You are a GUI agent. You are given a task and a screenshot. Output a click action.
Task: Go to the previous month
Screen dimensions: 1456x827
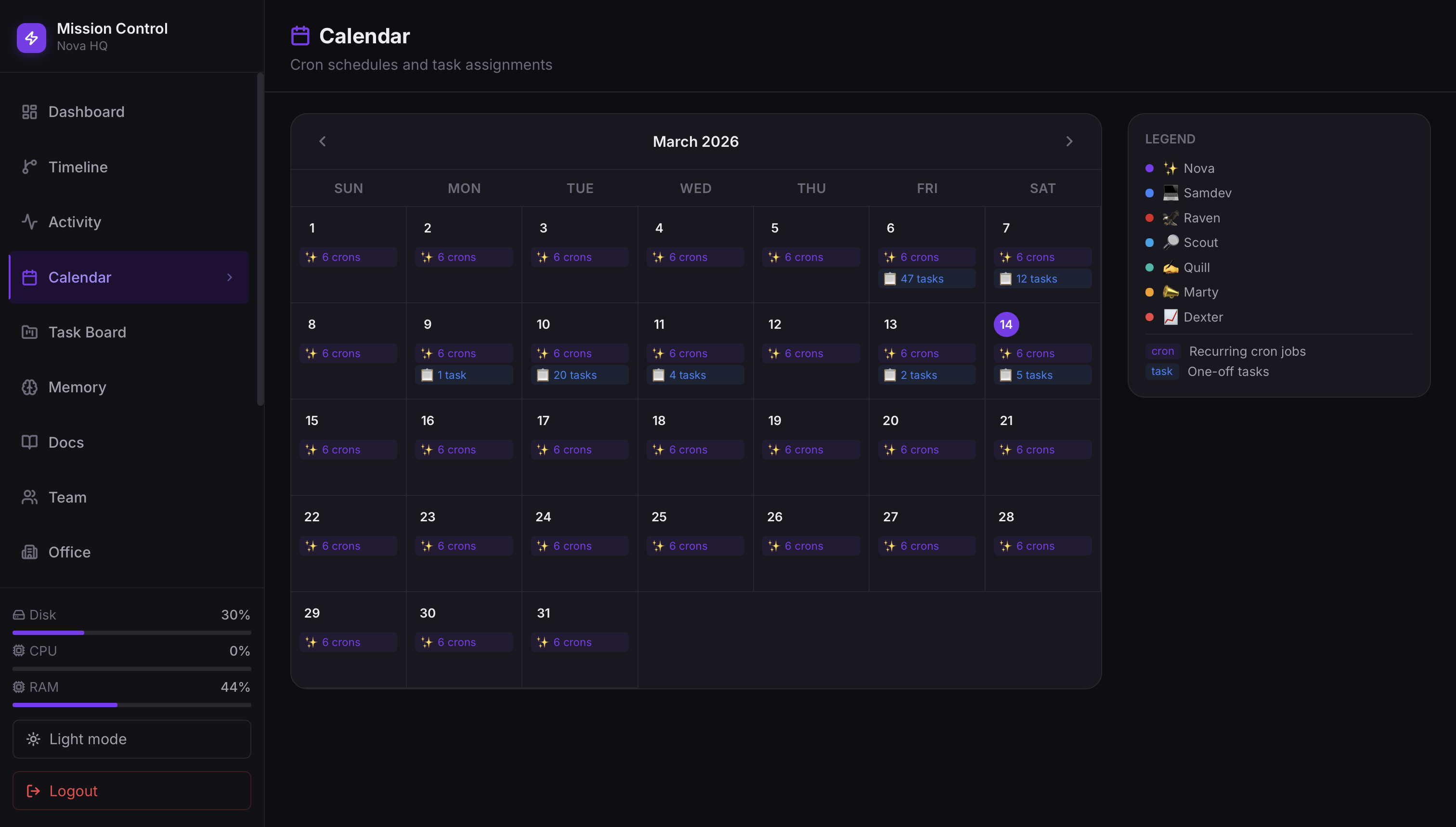point(322,141)
